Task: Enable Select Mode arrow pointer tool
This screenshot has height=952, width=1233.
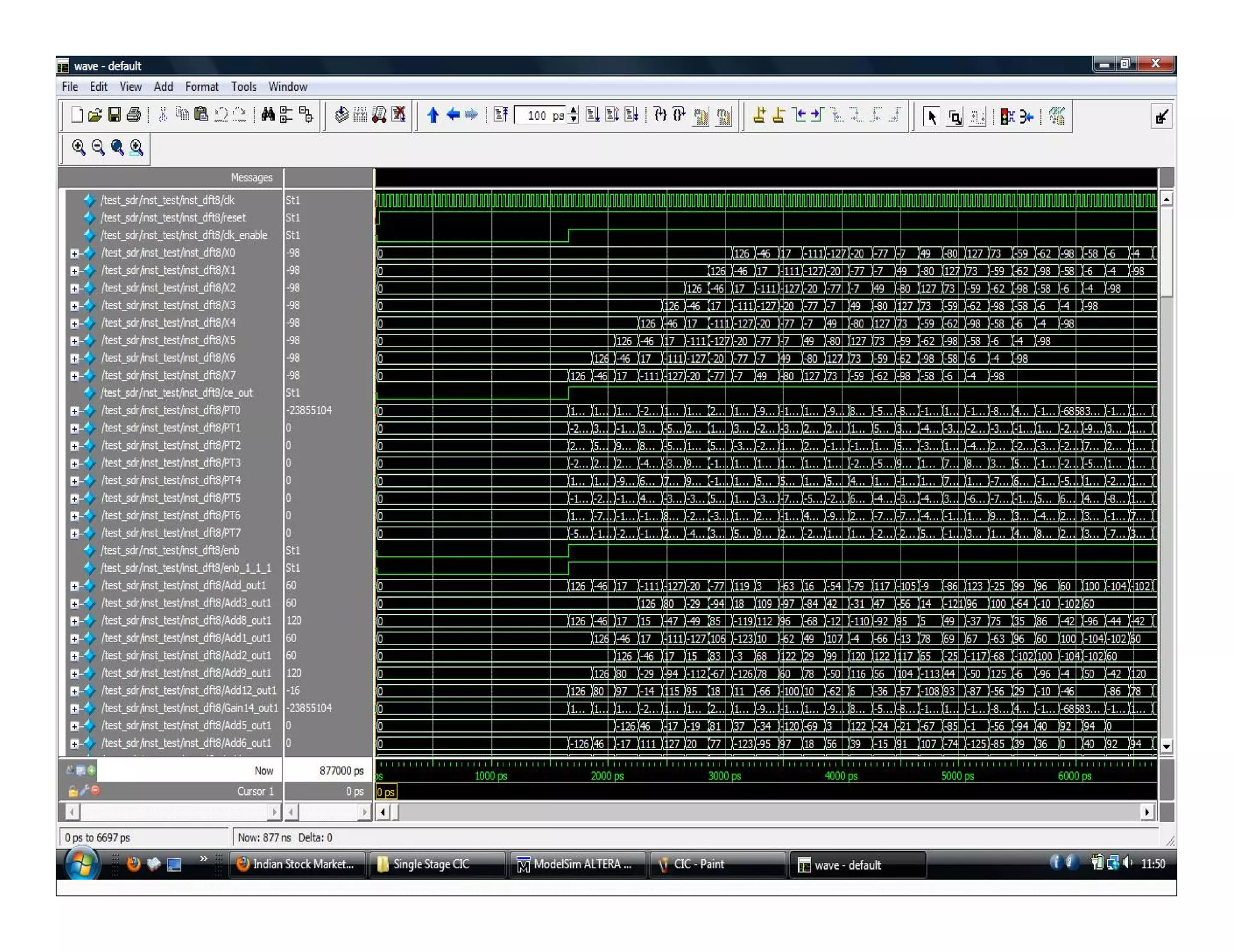Action: pyautogui.click(x=931, y=116)
